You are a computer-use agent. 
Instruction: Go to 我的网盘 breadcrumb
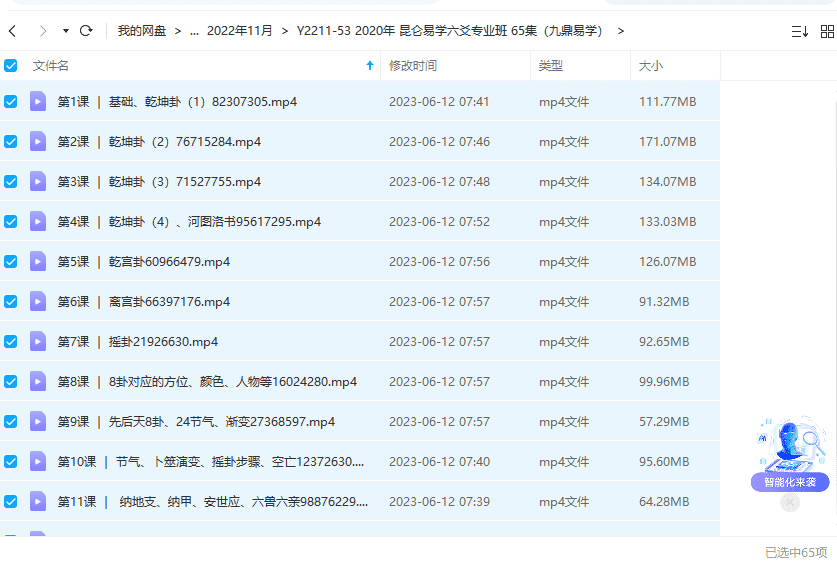click(x=141, y=31)
